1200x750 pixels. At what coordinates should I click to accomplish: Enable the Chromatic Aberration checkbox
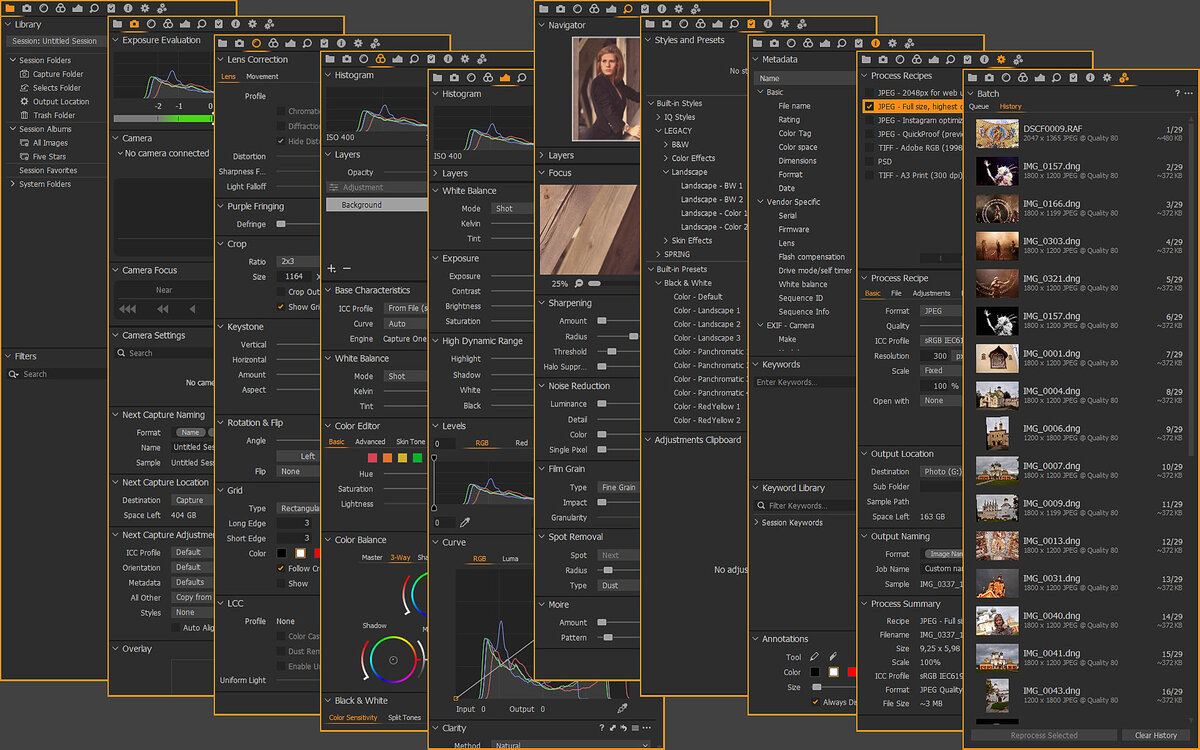[x=281, y=111]
